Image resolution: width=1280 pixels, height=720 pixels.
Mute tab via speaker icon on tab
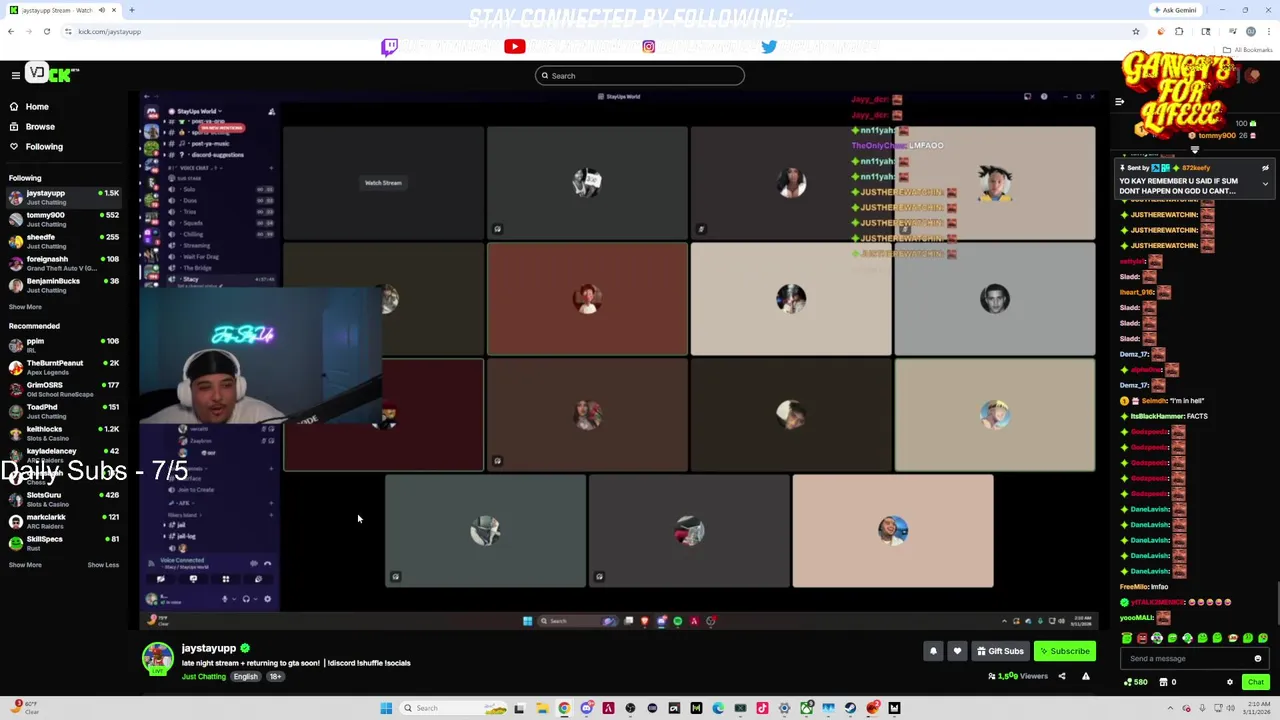click(100, 10)
